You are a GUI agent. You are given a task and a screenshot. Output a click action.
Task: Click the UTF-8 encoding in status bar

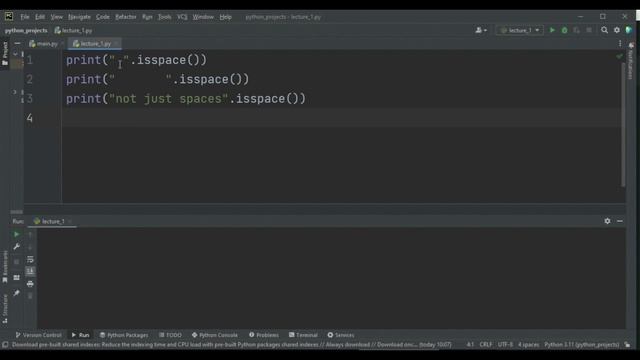tap(505, 344)
